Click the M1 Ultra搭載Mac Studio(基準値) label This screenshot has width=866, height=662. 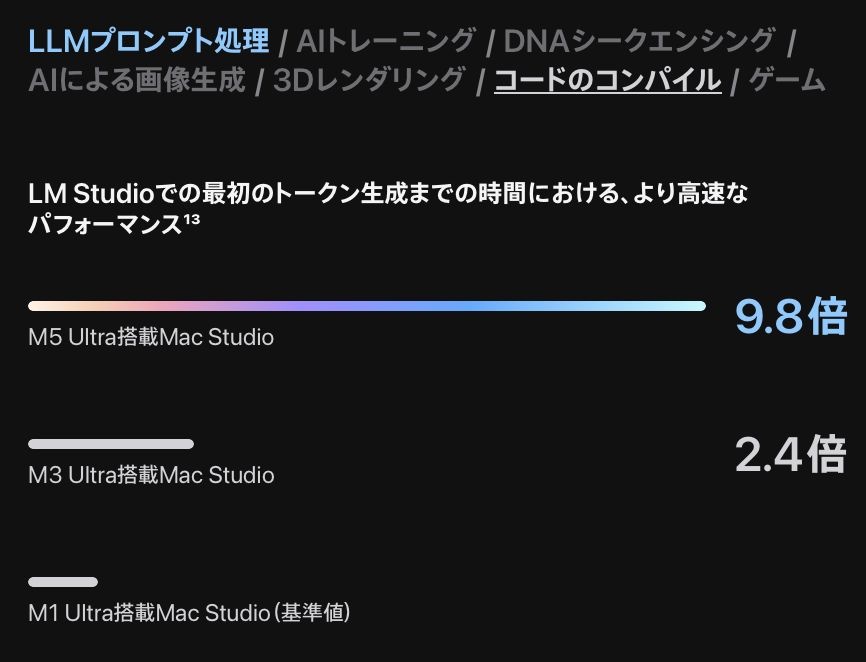tap(189, 613)
